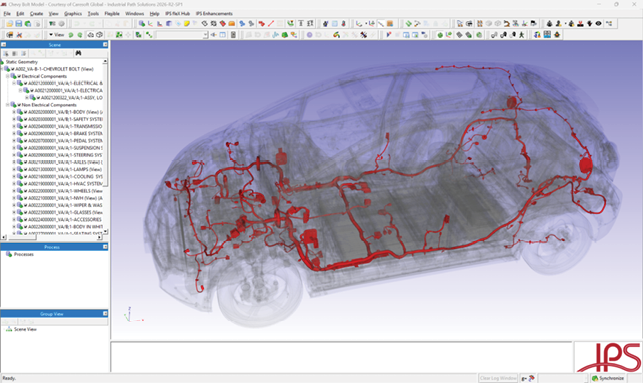This screenshot has height=383, width=643.
Task: Open the Flexible menu
Action: [112, 14]
